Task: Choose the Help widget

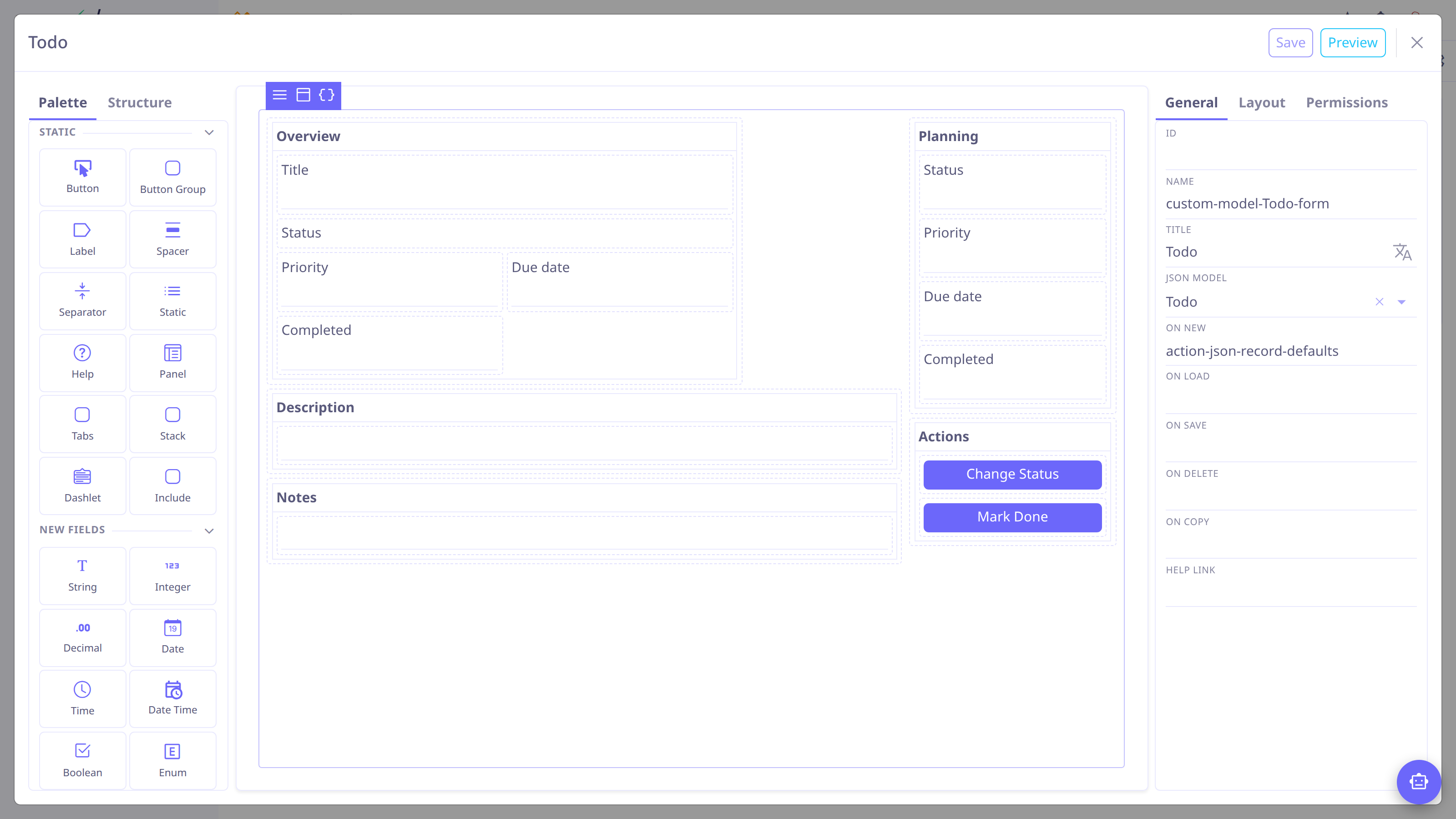Action: pos(82,362)
